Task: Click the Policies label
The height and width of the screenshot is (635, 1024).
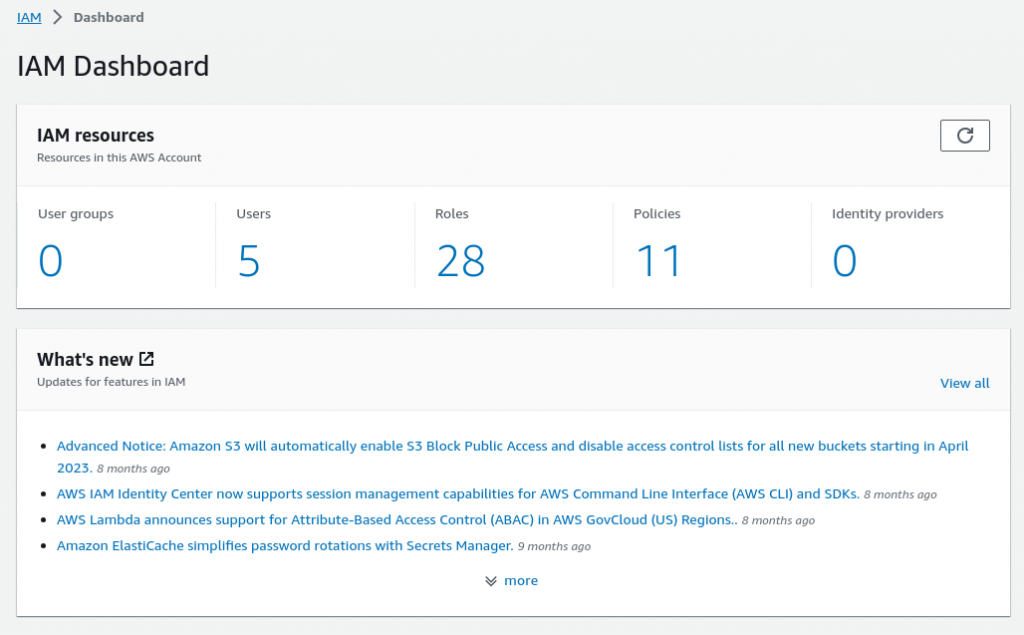Action: (657, 214)
